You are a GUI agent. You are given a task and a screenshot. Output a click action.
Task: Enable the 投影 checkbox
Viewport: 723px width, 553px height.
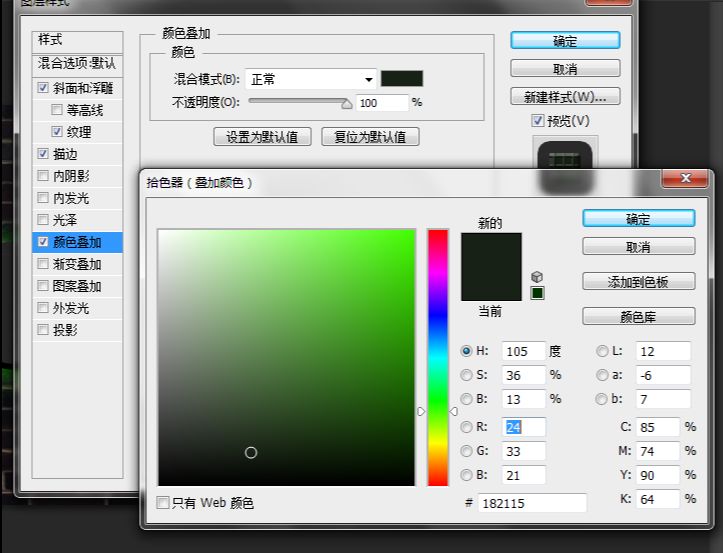tap(43, 330)
